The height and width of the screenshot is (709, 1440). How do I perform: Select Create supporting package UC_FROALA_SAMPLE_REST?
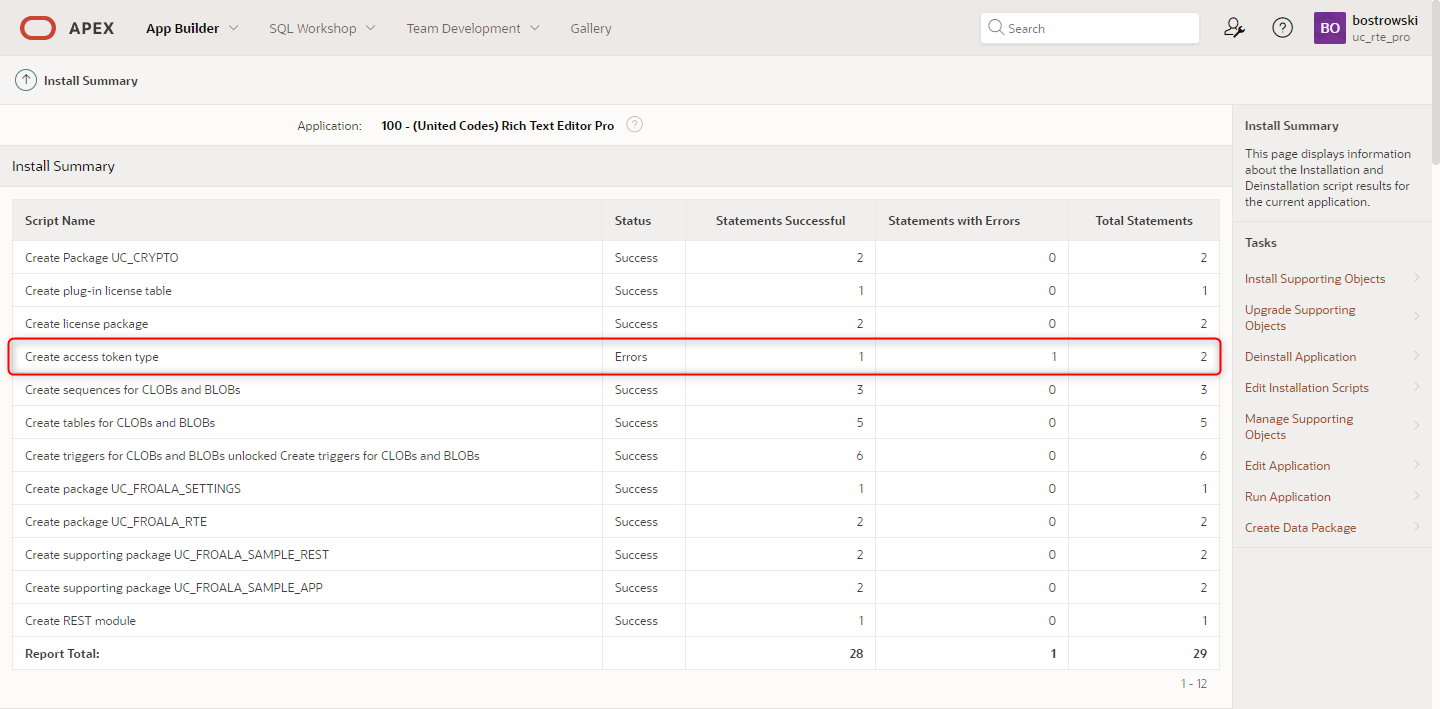click(177, 555)
